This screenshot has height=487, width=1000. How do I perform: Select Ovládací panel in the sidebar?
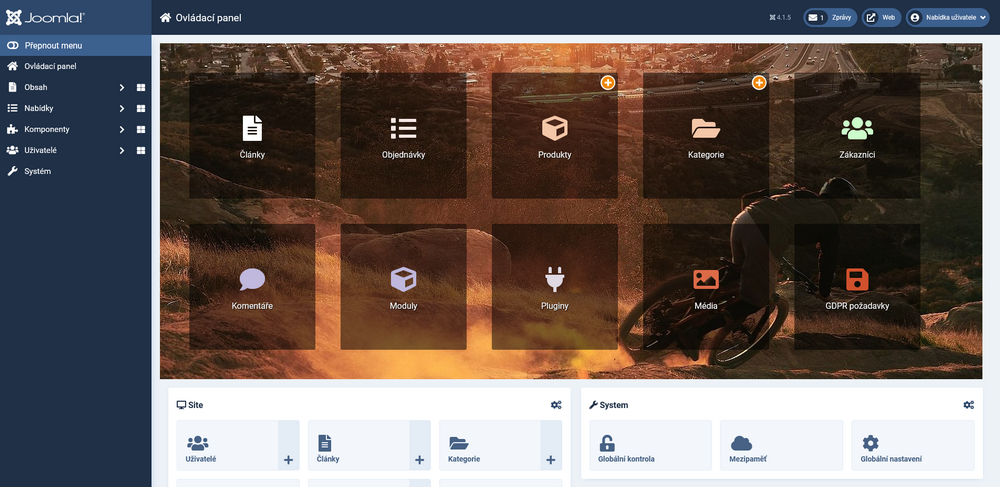(50, 66)
